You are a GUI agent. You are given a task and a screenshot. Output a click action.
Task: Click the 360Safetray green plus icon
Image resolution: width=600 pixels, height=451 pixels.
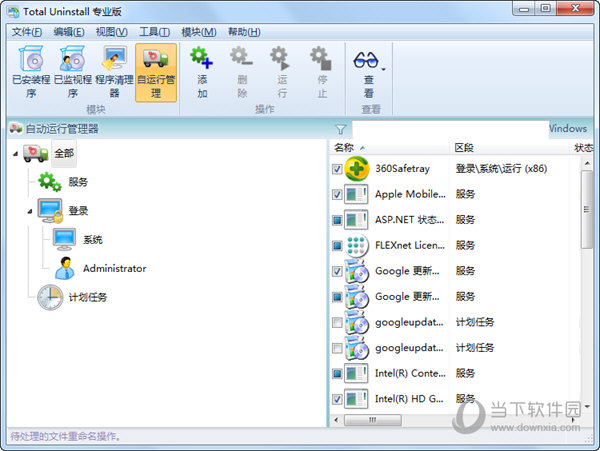(x=357, y=169)
